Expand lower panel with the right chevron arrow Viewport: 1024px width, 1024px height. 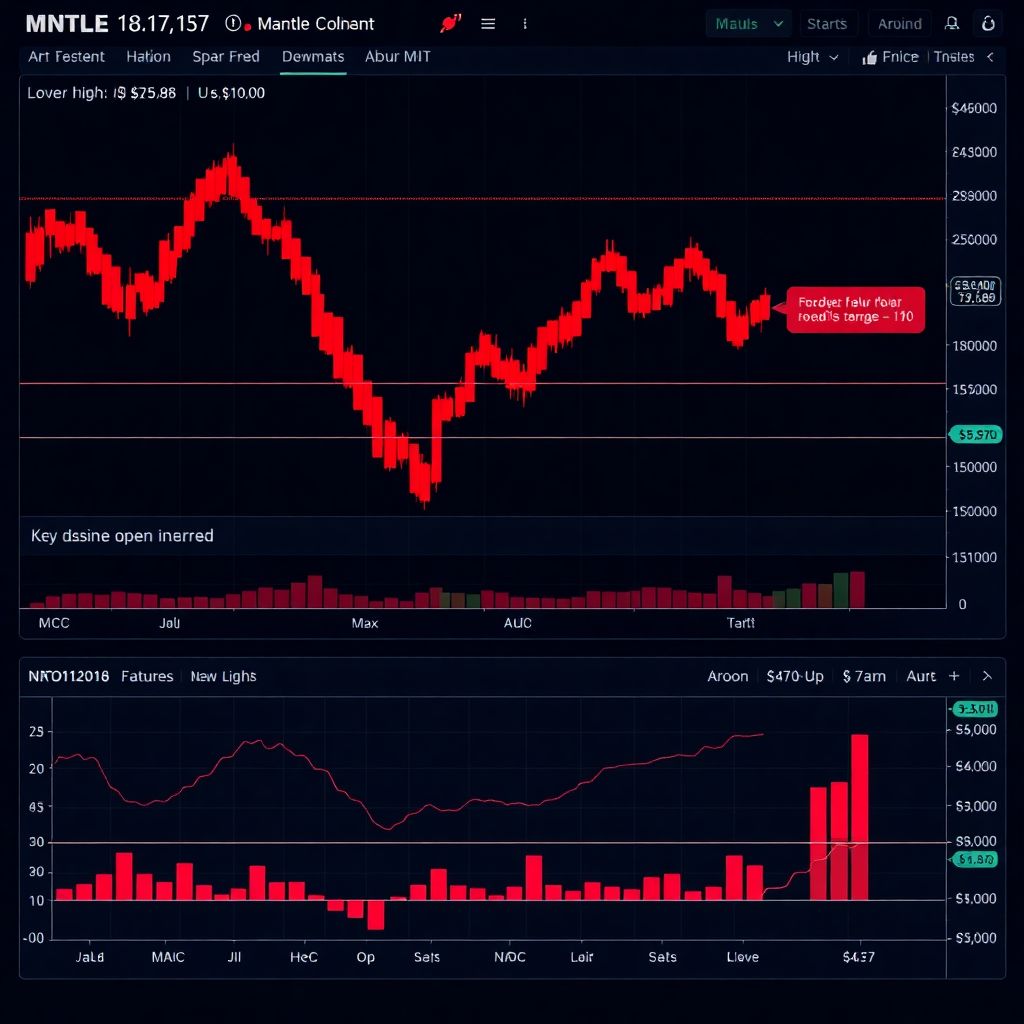click(x=987, y=676)
